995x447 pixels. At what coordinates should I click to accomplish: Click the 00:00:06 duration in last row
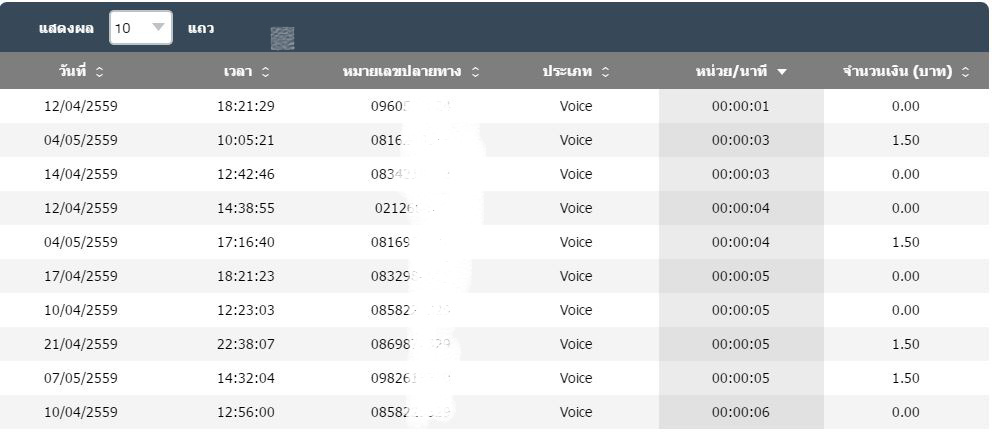(x=740, y=412)
